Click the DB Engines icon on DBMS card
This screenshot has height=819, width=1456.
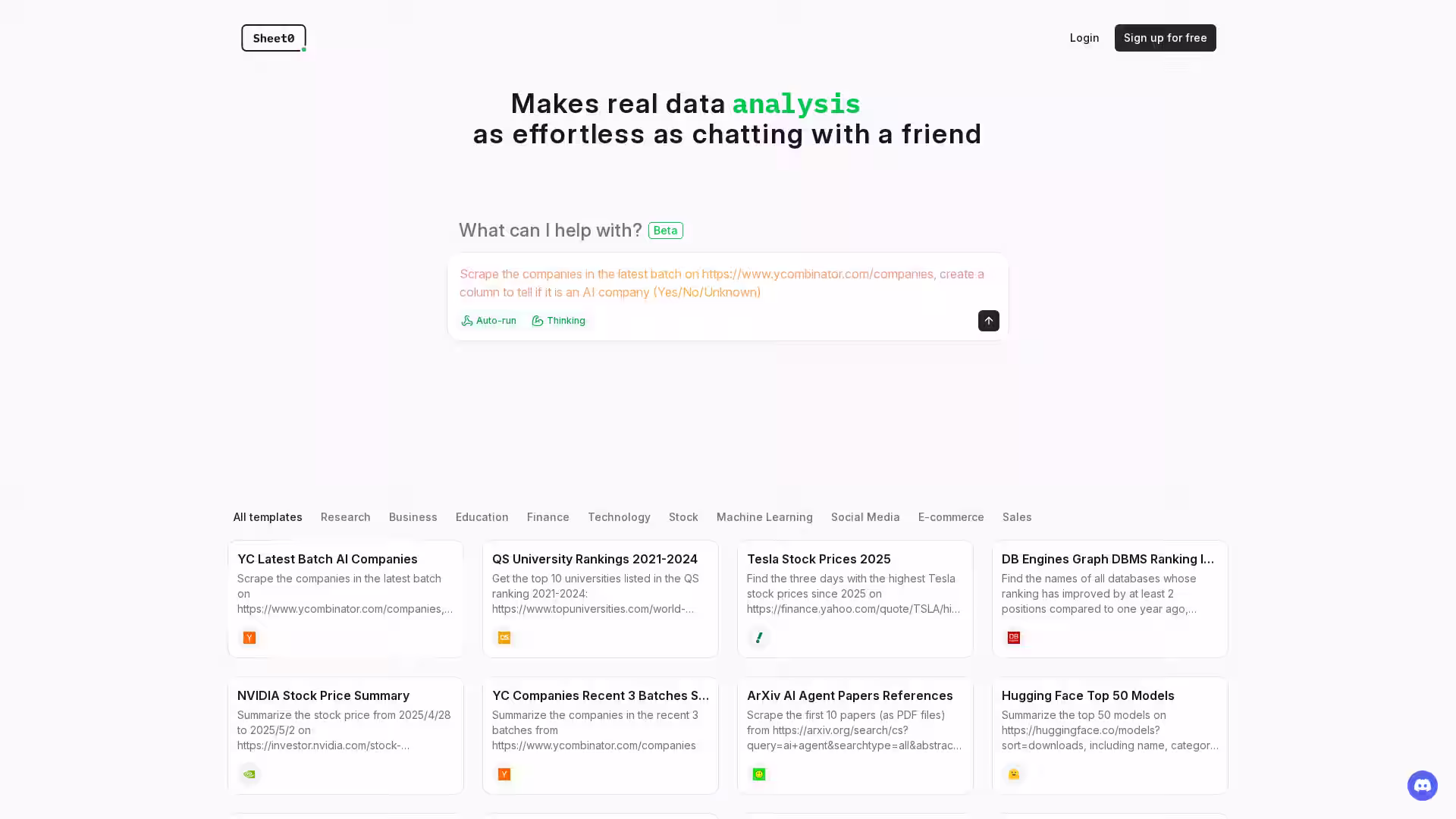click(1014, 638)
